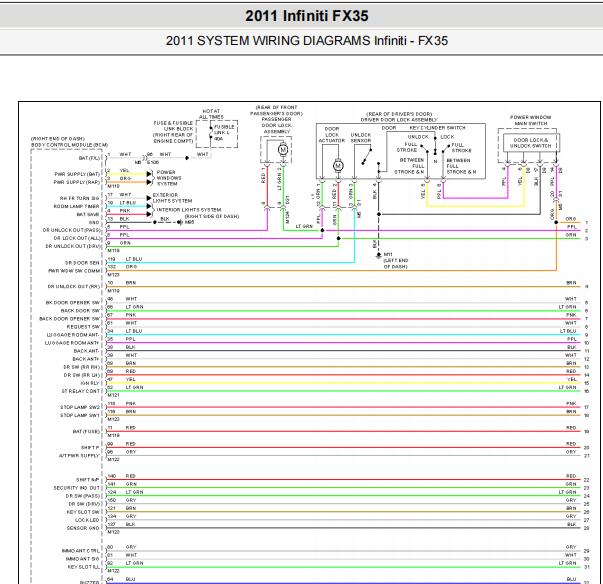This screenshot has height=584, width=603.
Task: Click the 'EXTERIOR LIGHTS SYSTEM' reference
Action: click(x=172, y=198)
